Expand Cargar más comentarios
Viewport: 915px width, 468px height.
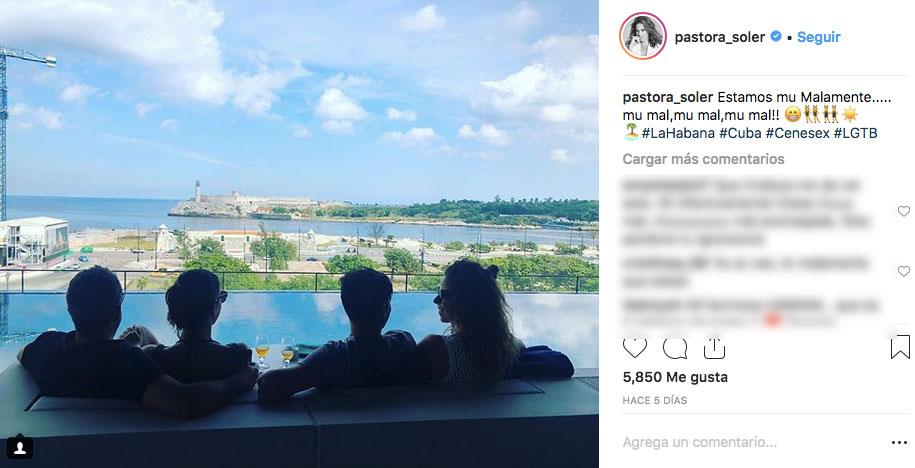(x=703, y=159)
